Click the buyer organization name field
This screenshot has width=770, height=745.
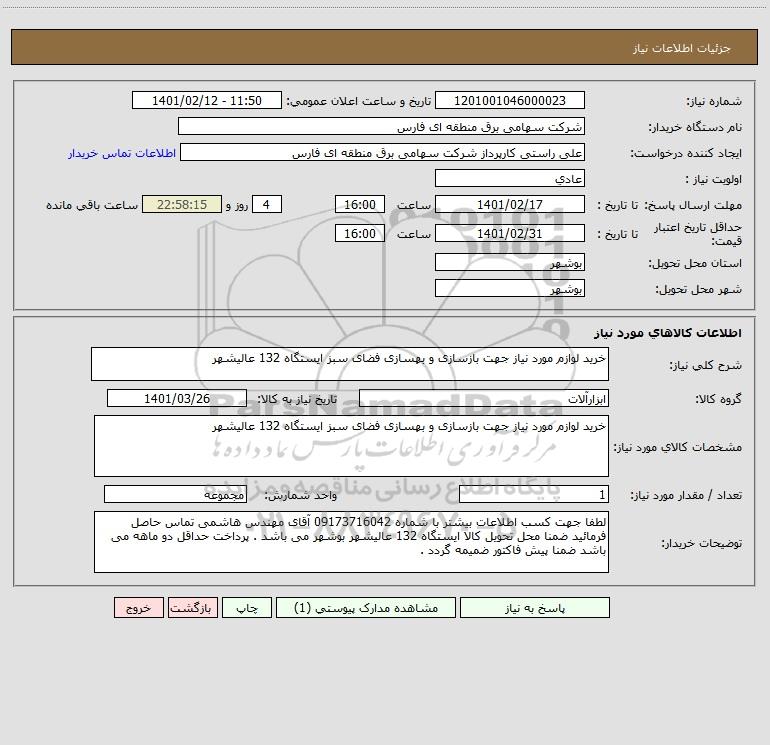coord(381,126)
